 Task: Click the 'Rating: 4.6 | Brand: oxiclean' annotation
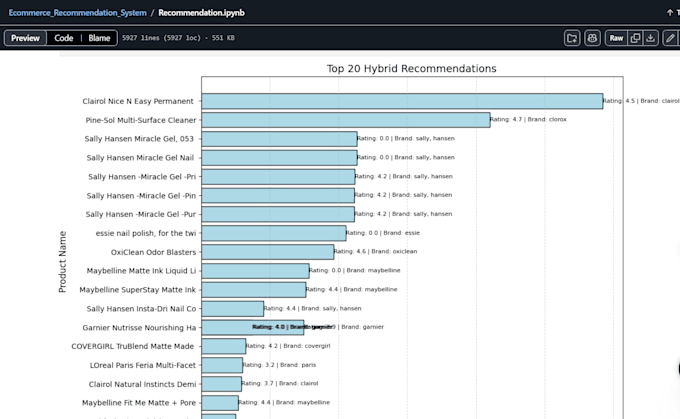click(x=376, y=251)
